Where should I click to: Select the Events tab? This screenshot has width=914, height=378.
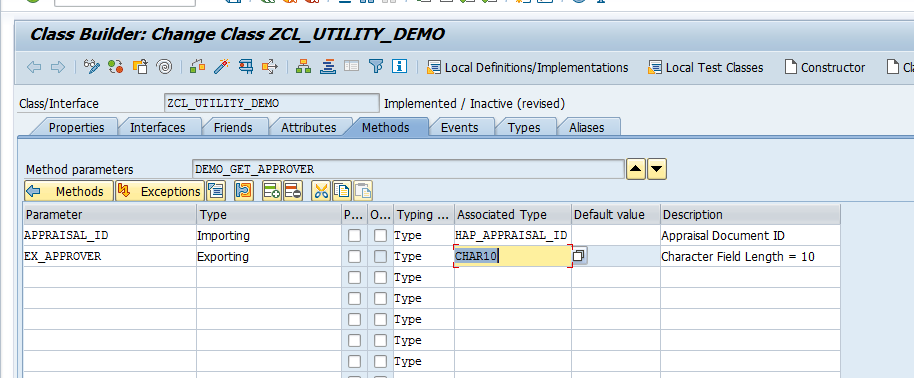coord(459,127)
